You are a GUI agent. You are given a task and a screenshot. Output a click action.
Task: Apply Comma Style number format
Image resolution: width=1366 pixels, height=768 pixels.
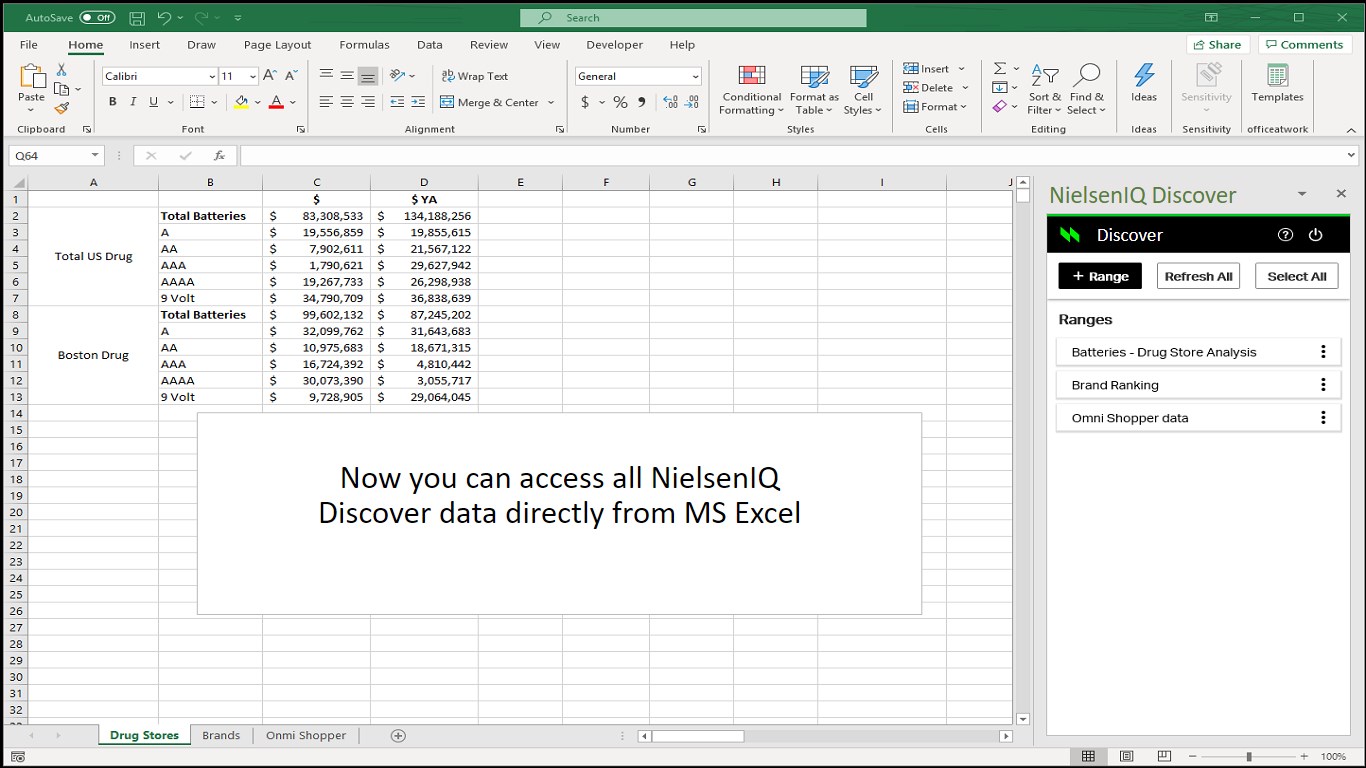pyautogui.click(x=643, y=102)
